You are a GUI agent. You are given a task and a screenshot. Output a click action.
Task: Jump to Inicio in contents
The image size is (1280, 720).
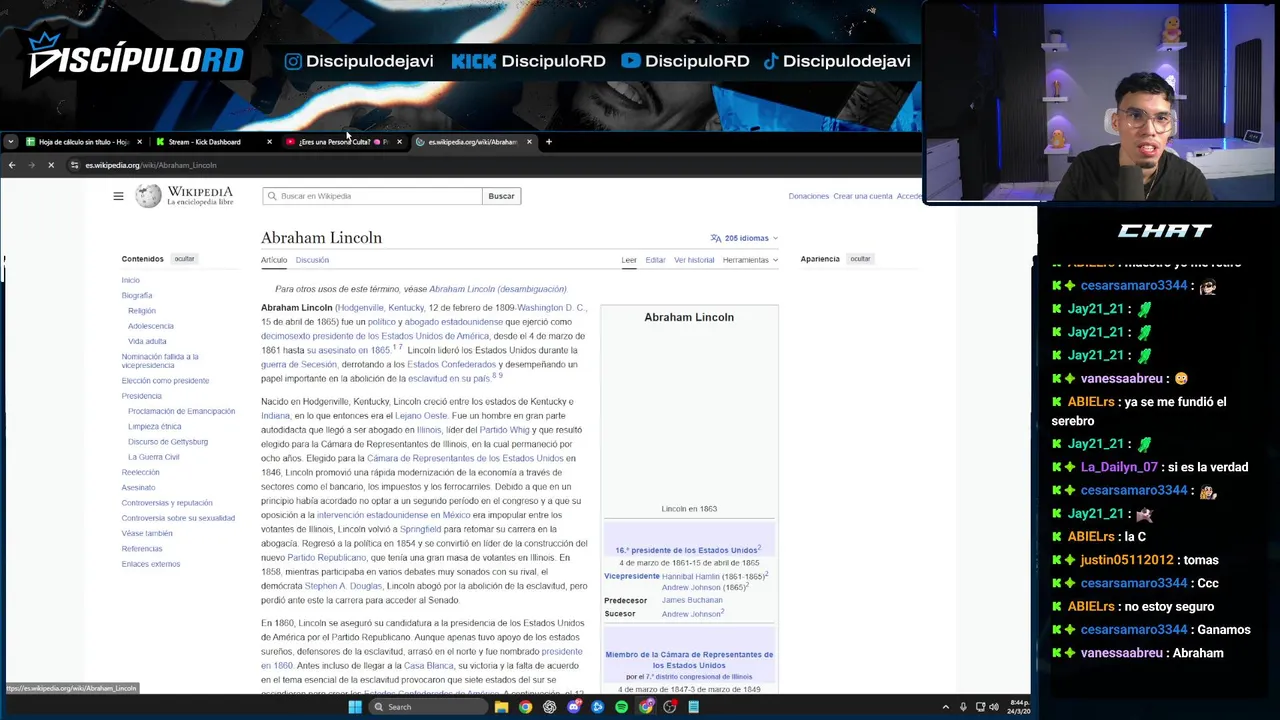131,280
